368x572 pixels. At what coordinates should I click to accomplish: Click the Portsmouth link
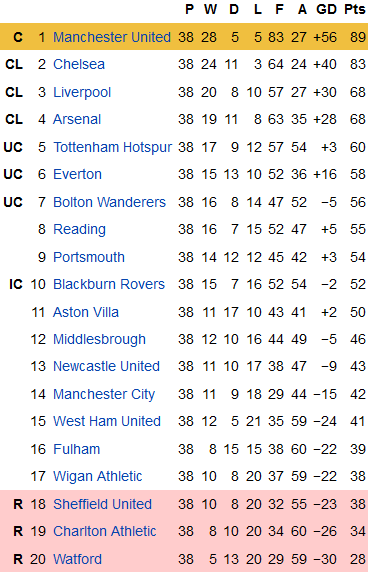tap(89, 257)
